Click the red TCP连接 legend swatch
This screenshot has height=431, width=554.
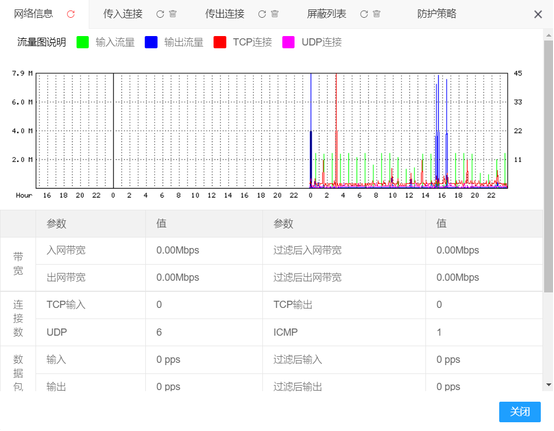tap(220, 42)
